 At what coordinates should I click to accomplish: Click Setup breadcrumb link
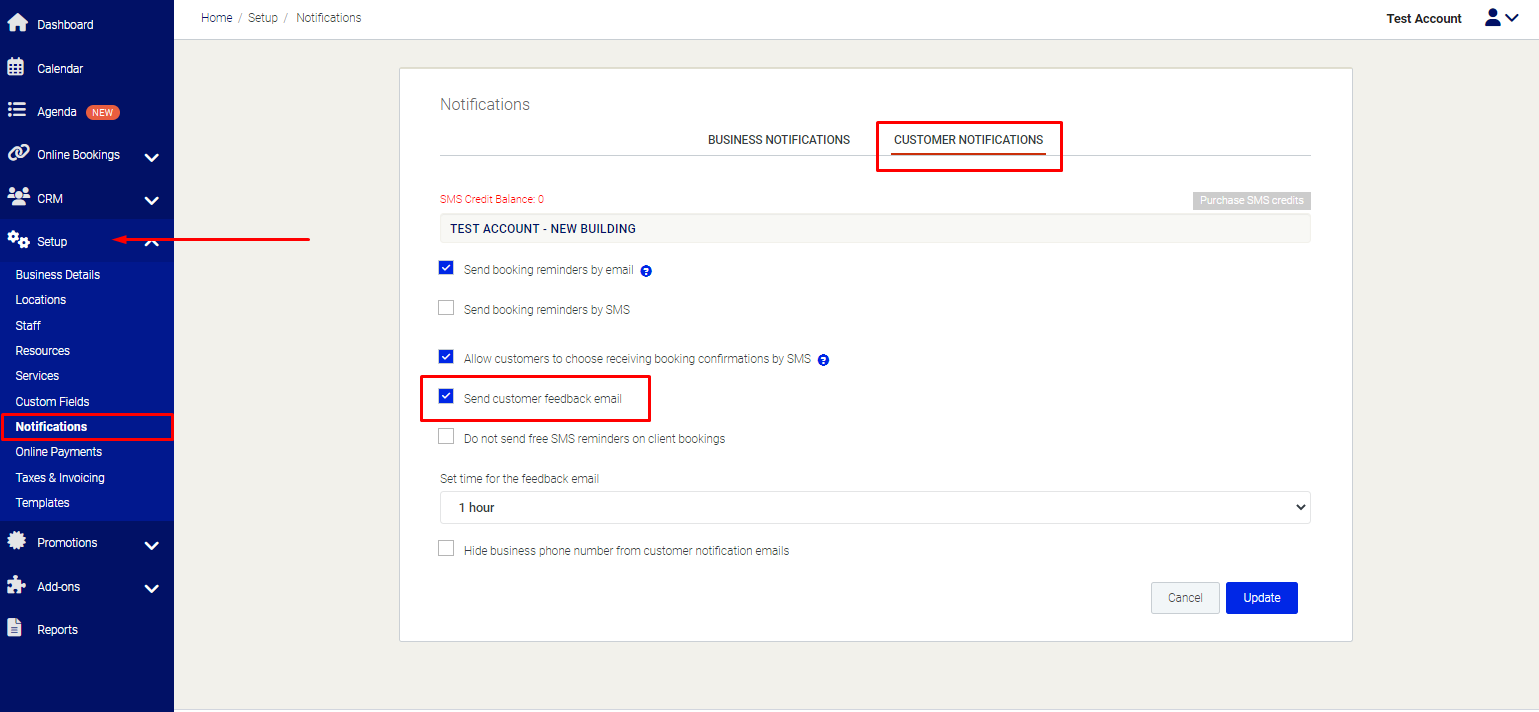pyautogui.click(x=263, y=18)
